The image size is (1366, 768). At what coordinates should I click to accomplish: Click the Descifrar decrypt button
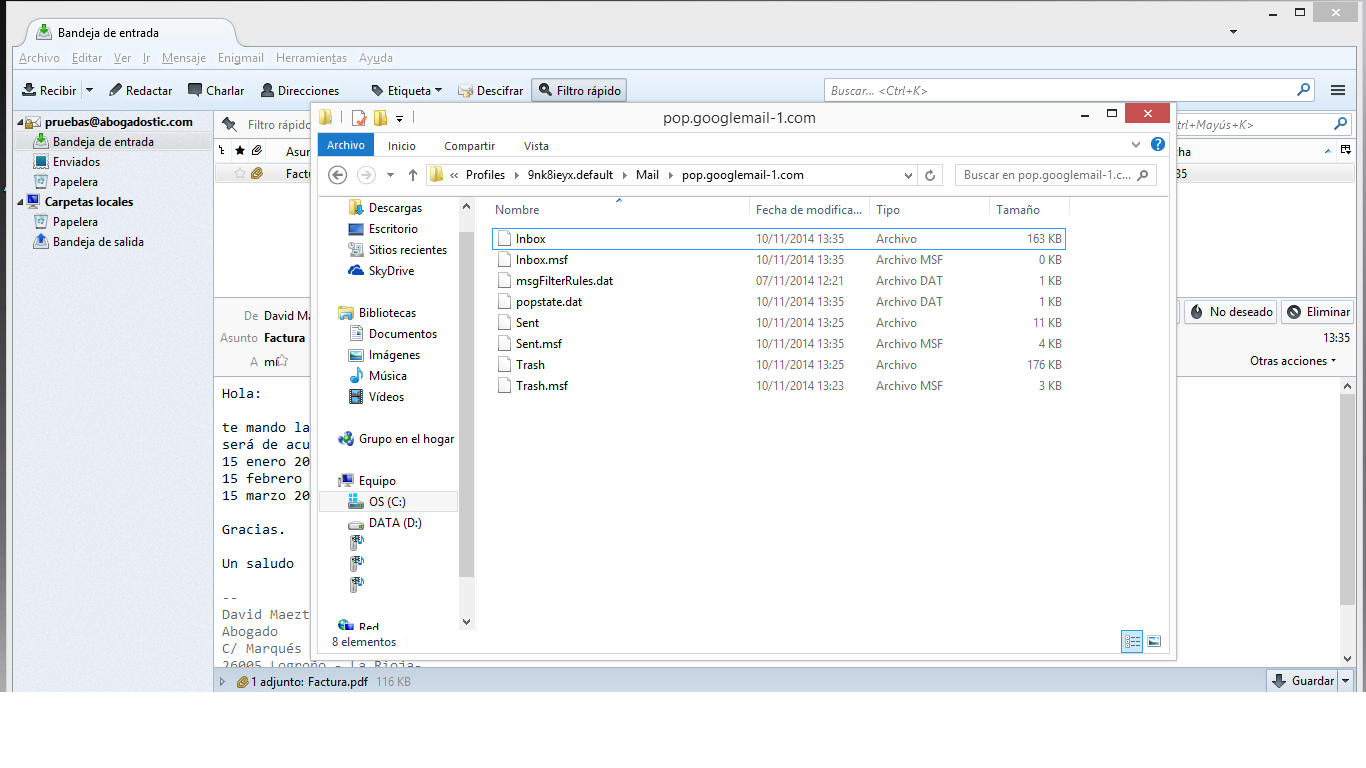(x=490, y=90)
